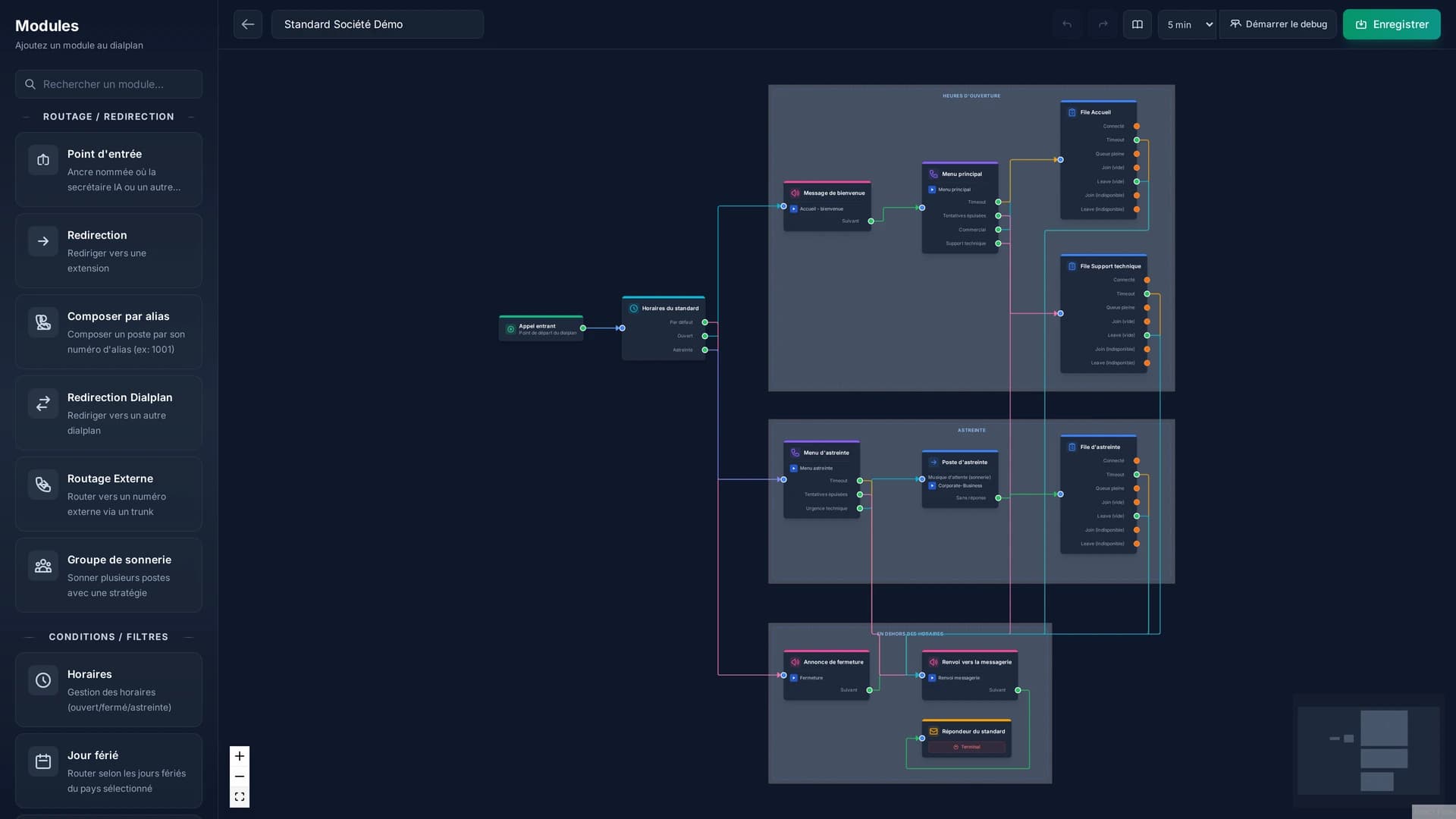
Task: Click the redo arrow icon
Action: pos(1103,24)
